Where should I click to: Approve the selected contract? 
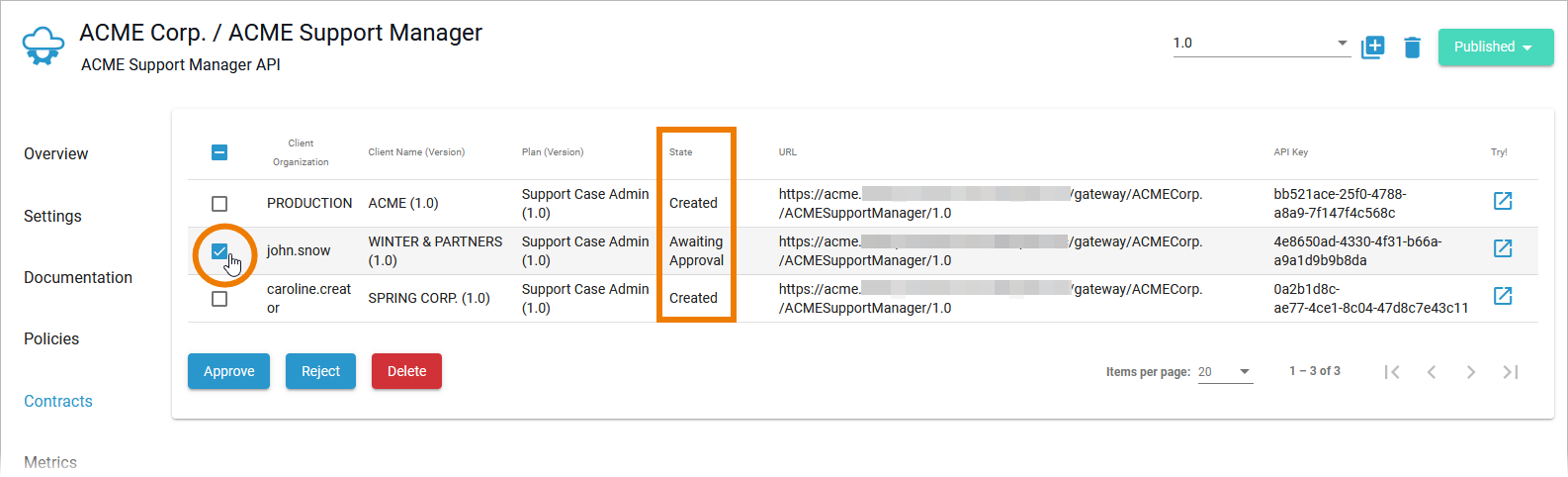228,371
